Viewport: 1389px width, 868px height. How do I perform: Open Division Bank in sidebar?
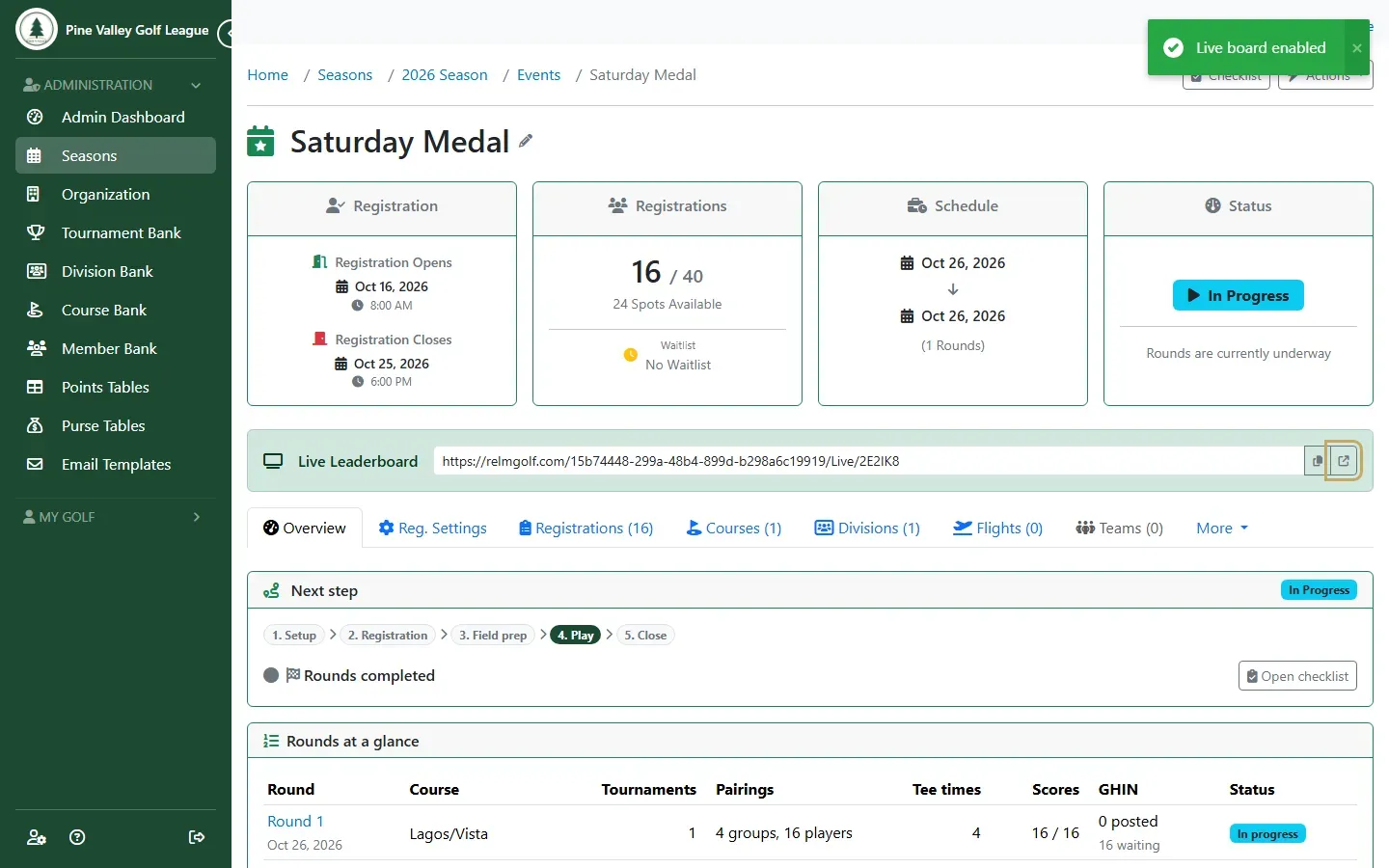pos(116,271)
